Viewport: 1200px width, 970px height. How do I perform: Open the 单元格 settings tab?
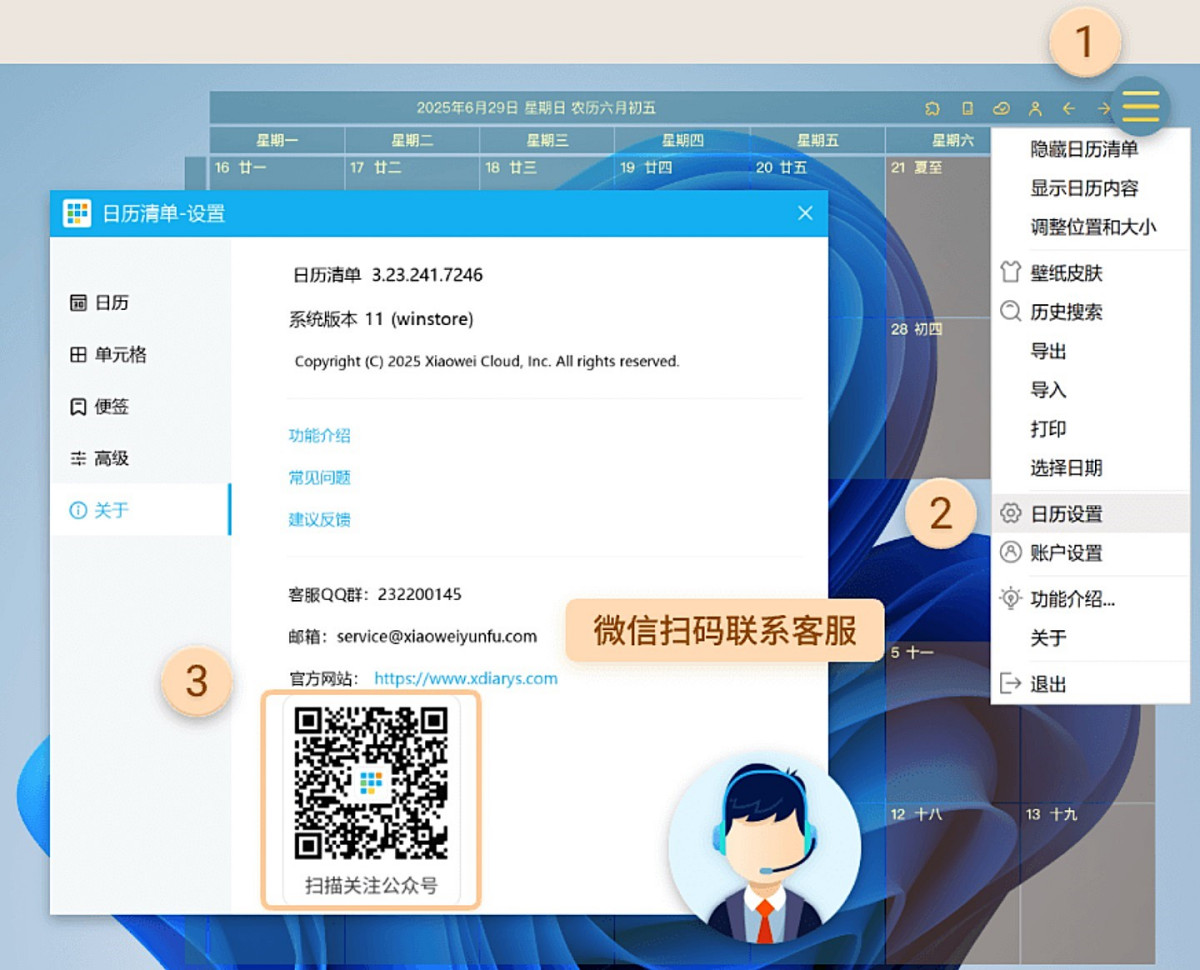tap(120, 355)
